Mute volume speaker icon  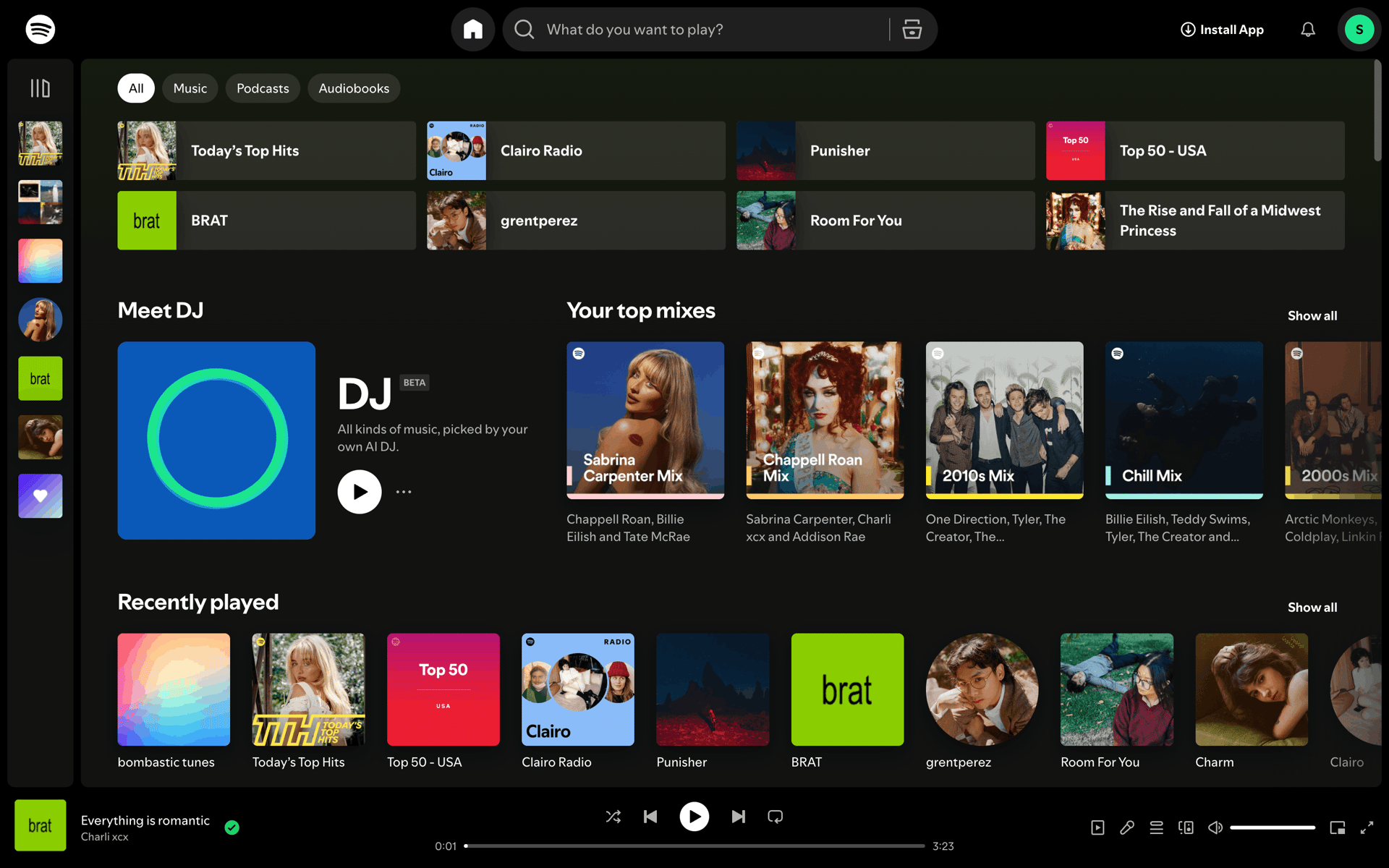[1215, 827]
